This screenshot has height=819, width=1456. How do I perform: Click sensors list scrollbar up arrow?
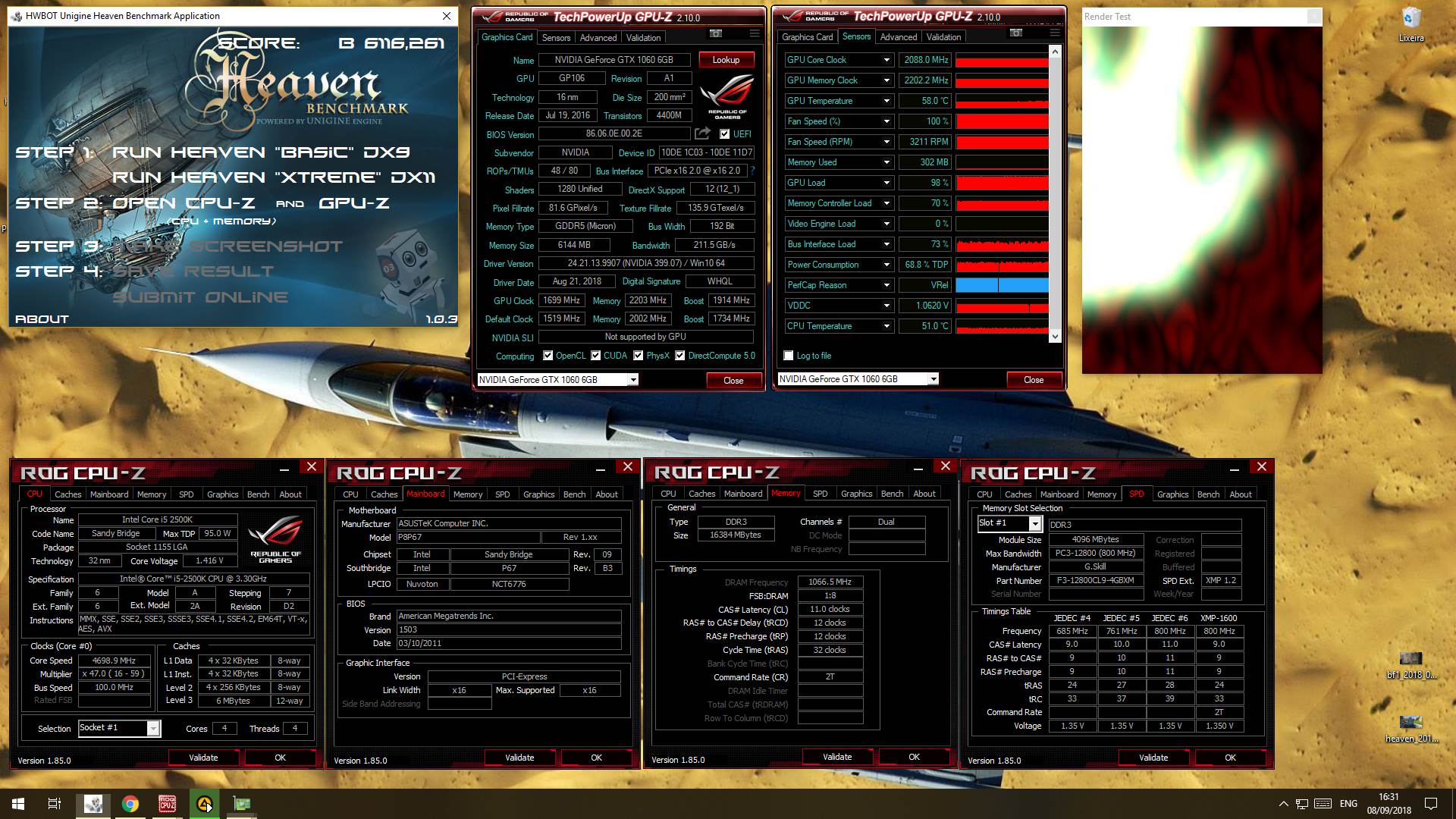coord(1054,52)
